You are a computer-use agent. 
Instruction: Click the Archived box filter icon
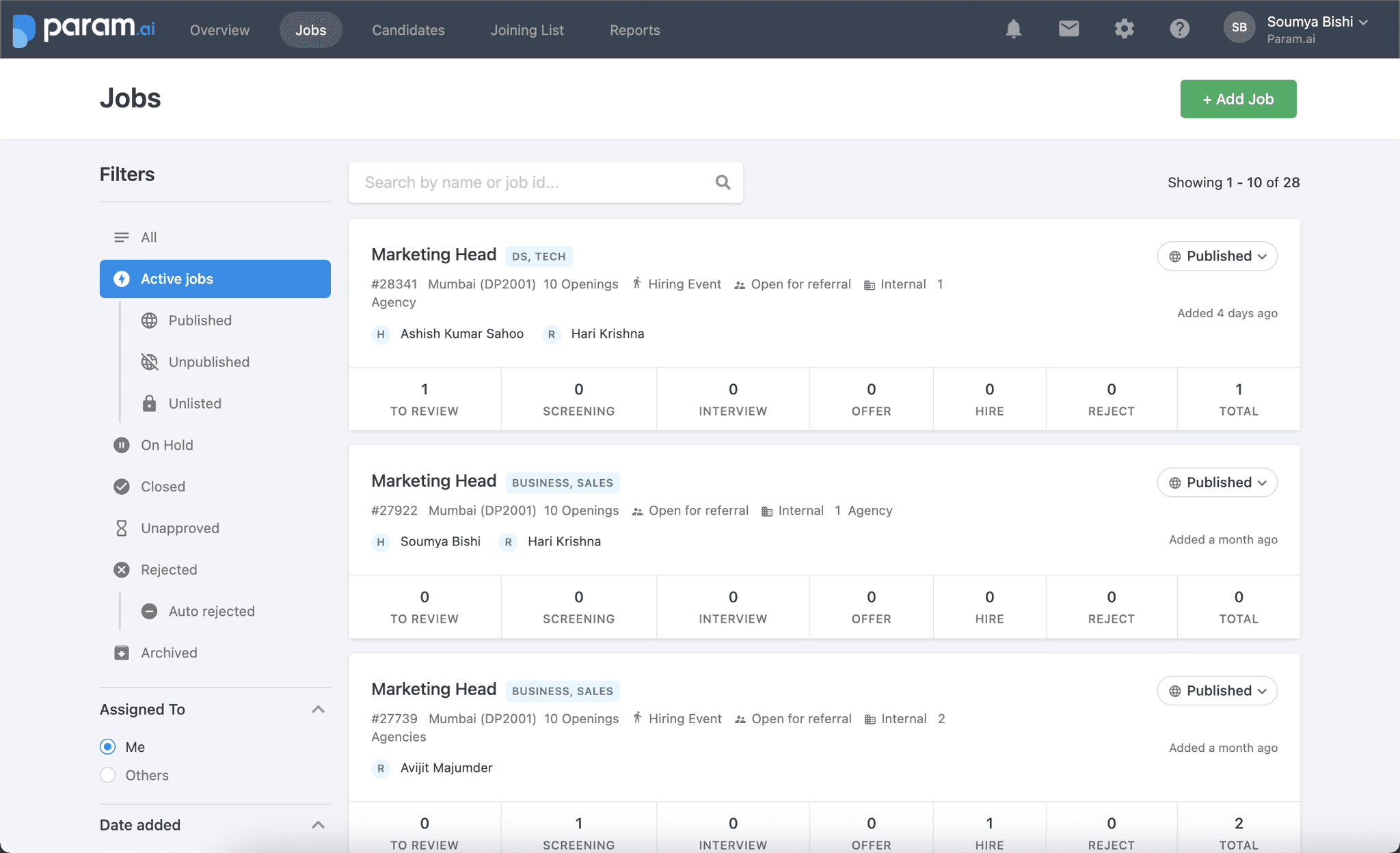click(122, 653)
